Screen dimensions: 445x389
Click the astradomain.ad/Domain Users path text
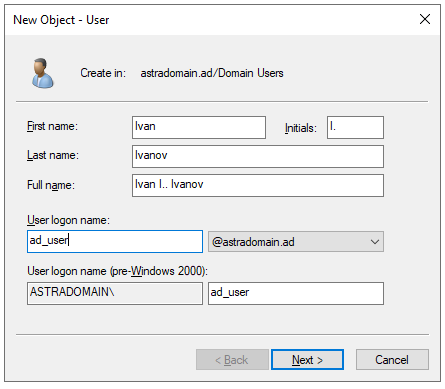[212, 73]
